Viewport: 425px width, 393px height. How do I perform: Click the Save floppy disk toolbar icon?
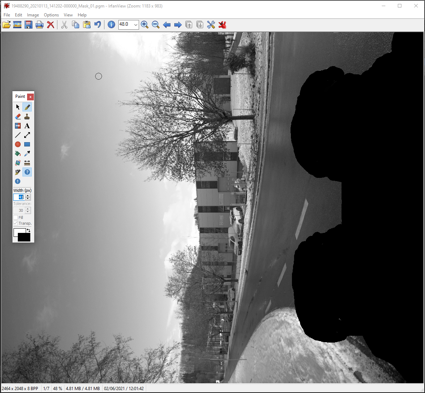28,25
